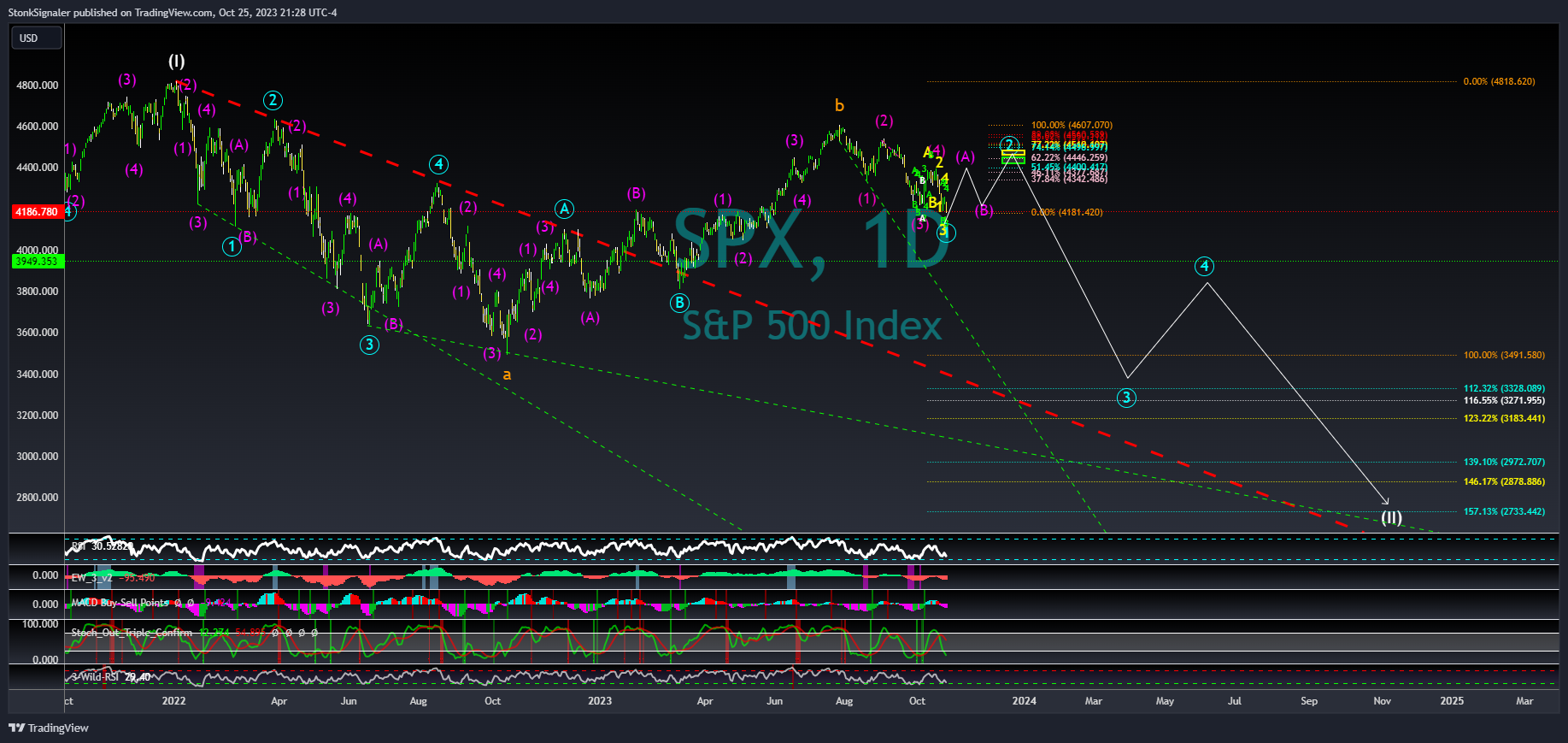Click the white (I) wave label
Screen dimensions: 1568x743
point(176,61)
